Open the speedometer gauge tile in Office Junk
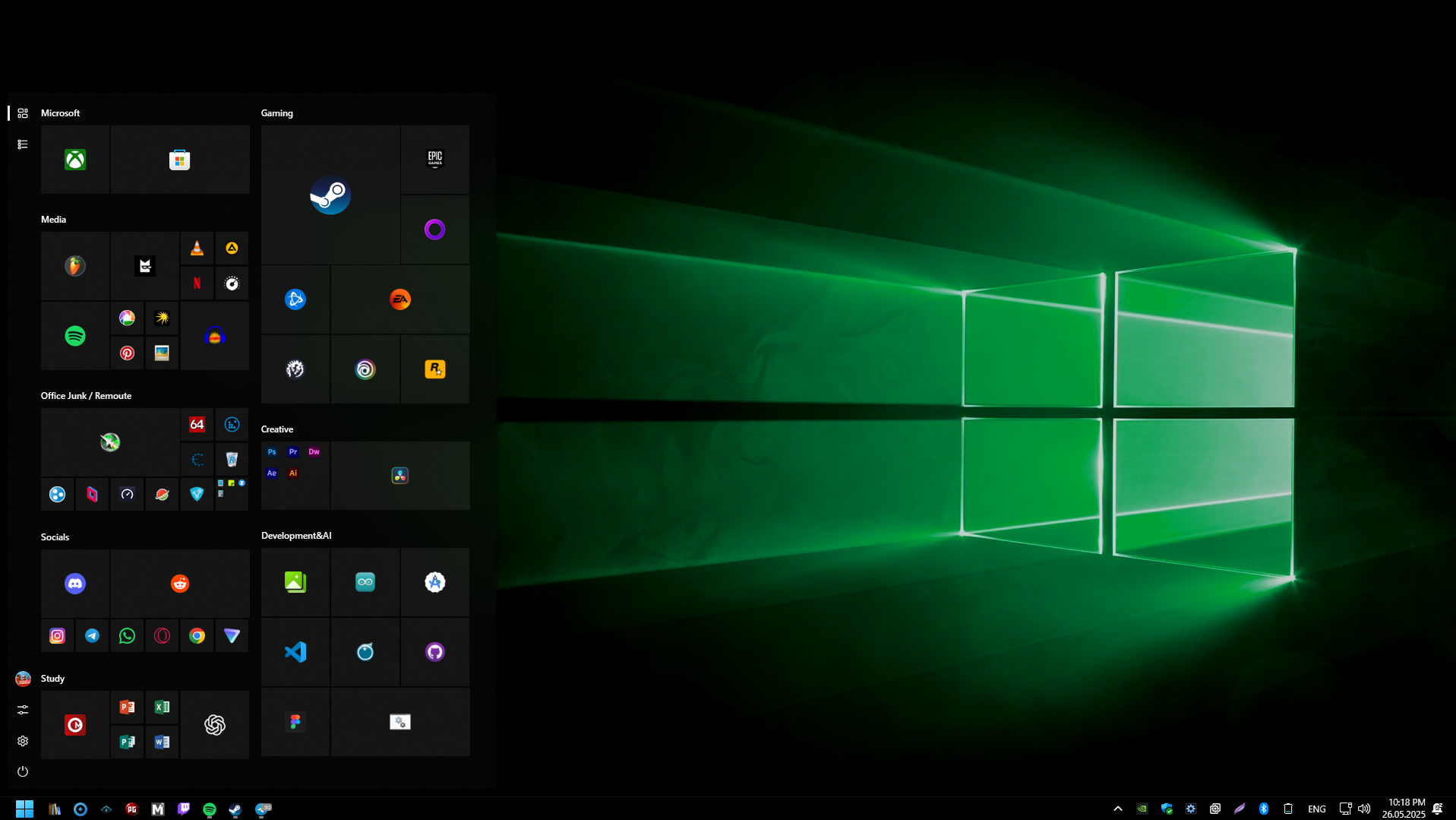Image resolution: width=1456 pixels, height=820 pixels. point(127,495)
